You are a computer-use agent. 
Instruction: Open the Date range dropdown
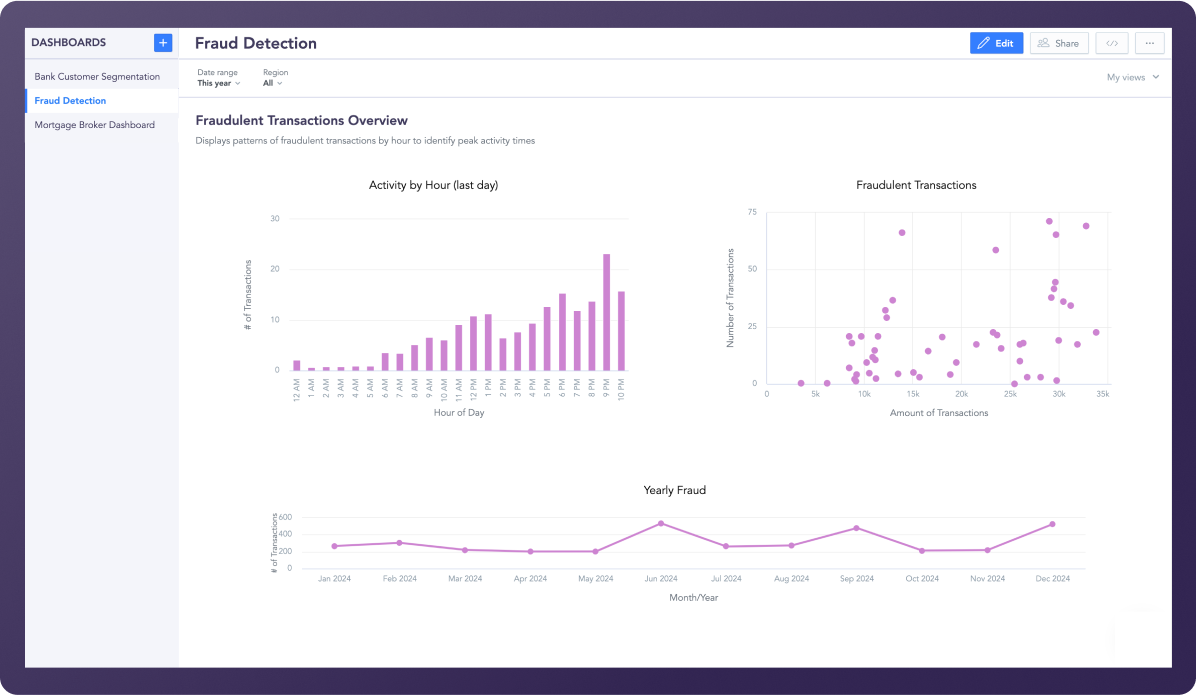click(218, 82)
